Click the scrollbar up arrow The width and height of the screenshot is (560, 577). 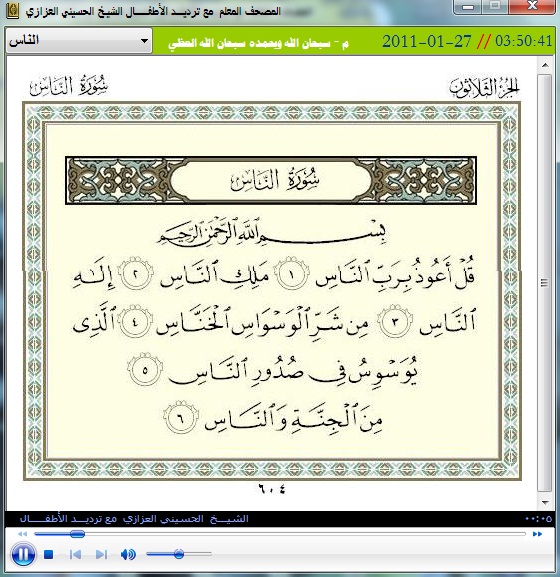pos(545,65)
